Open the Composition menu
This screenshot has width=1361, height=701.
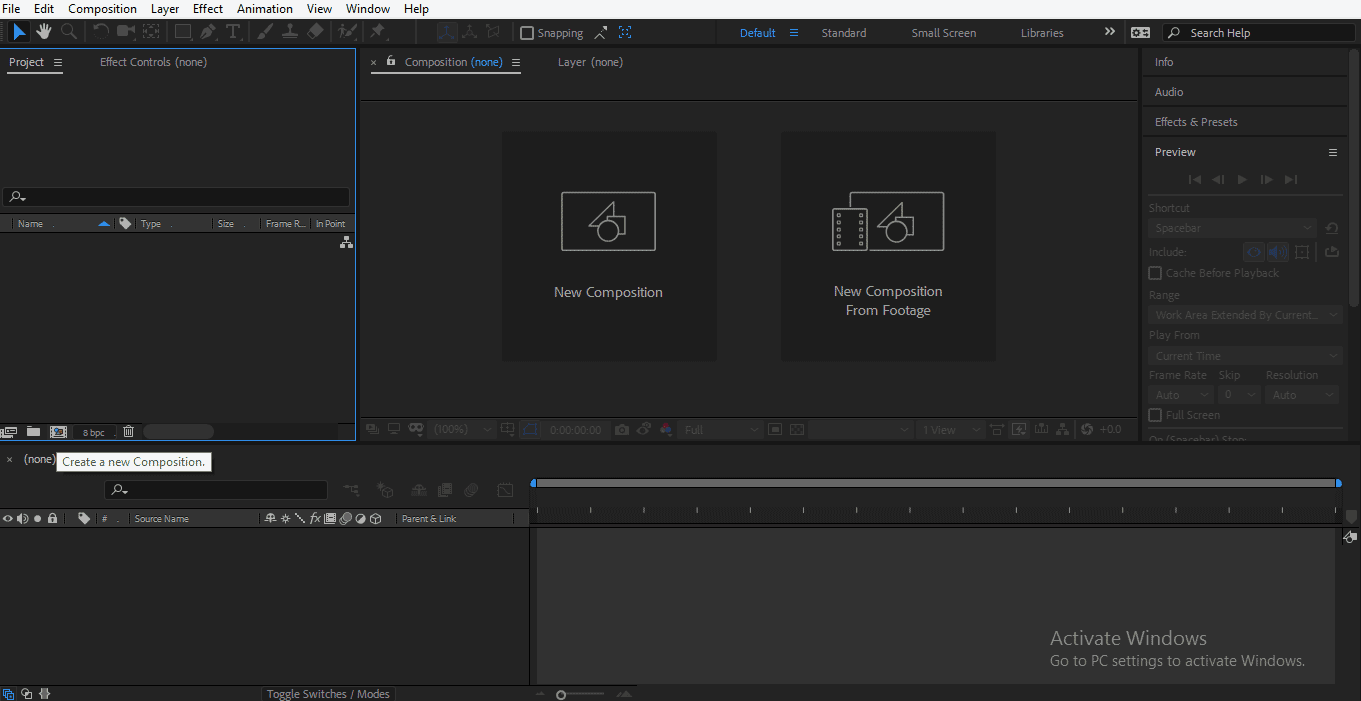(101, 8)
